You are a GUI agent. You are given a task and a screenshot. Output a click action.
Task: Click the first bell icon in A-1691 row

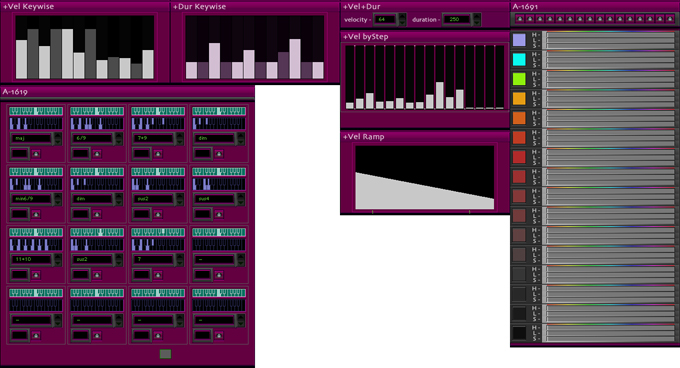(x=520, y=19)
